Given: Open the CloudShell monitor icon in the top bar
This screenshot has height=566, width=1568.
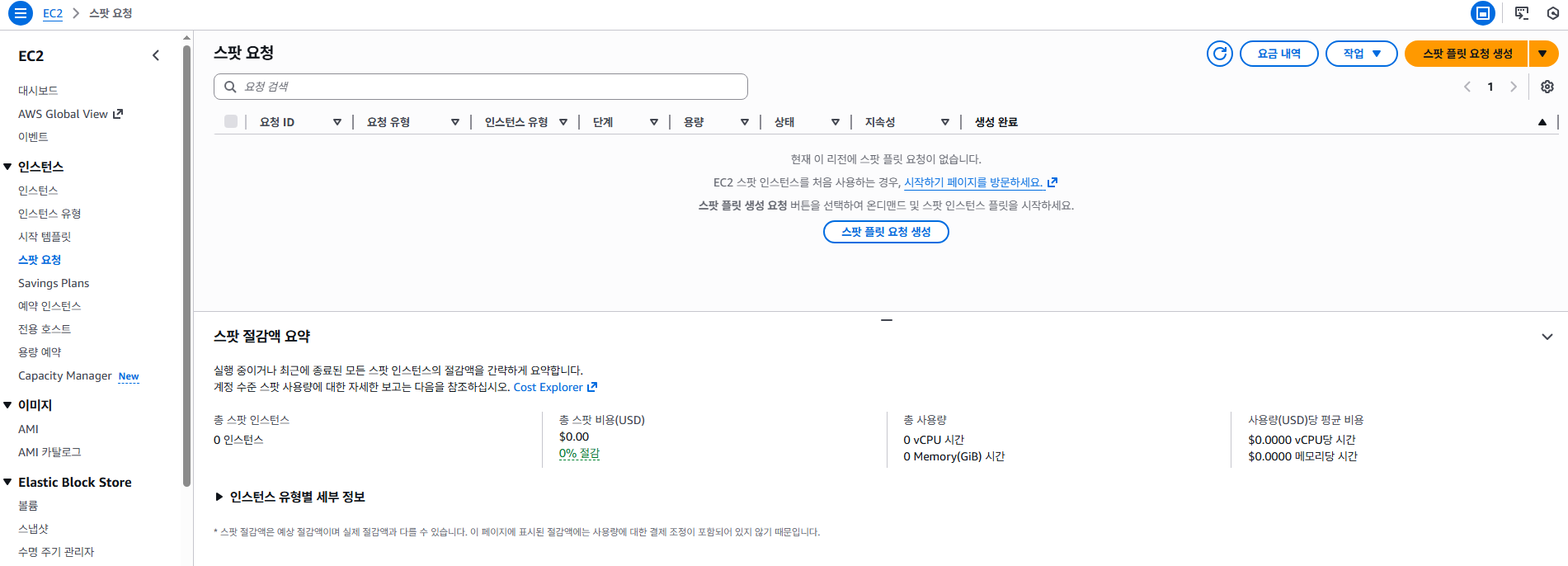Looking at the screenshot, I should [1522, 13].
